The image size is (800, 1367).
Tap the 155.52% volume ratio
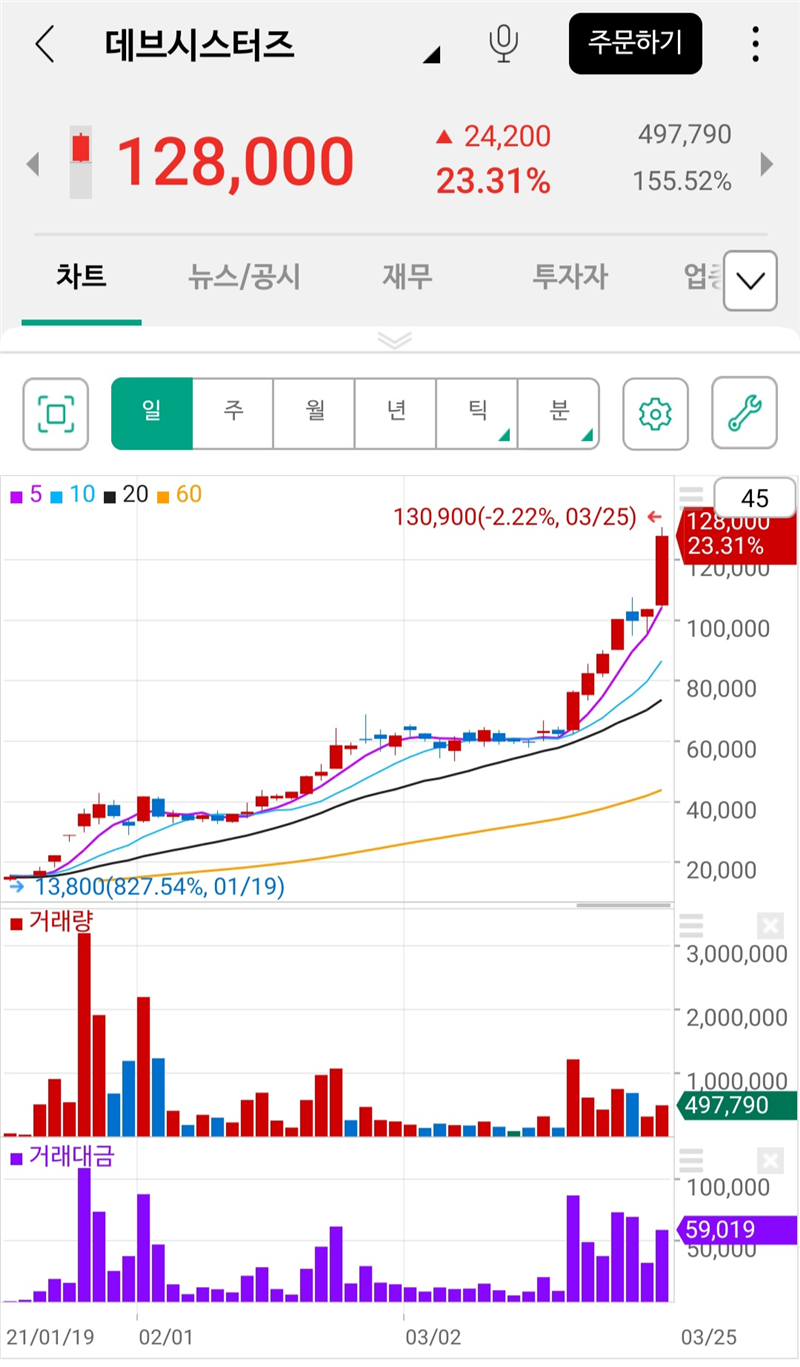(x=682, y=181)
